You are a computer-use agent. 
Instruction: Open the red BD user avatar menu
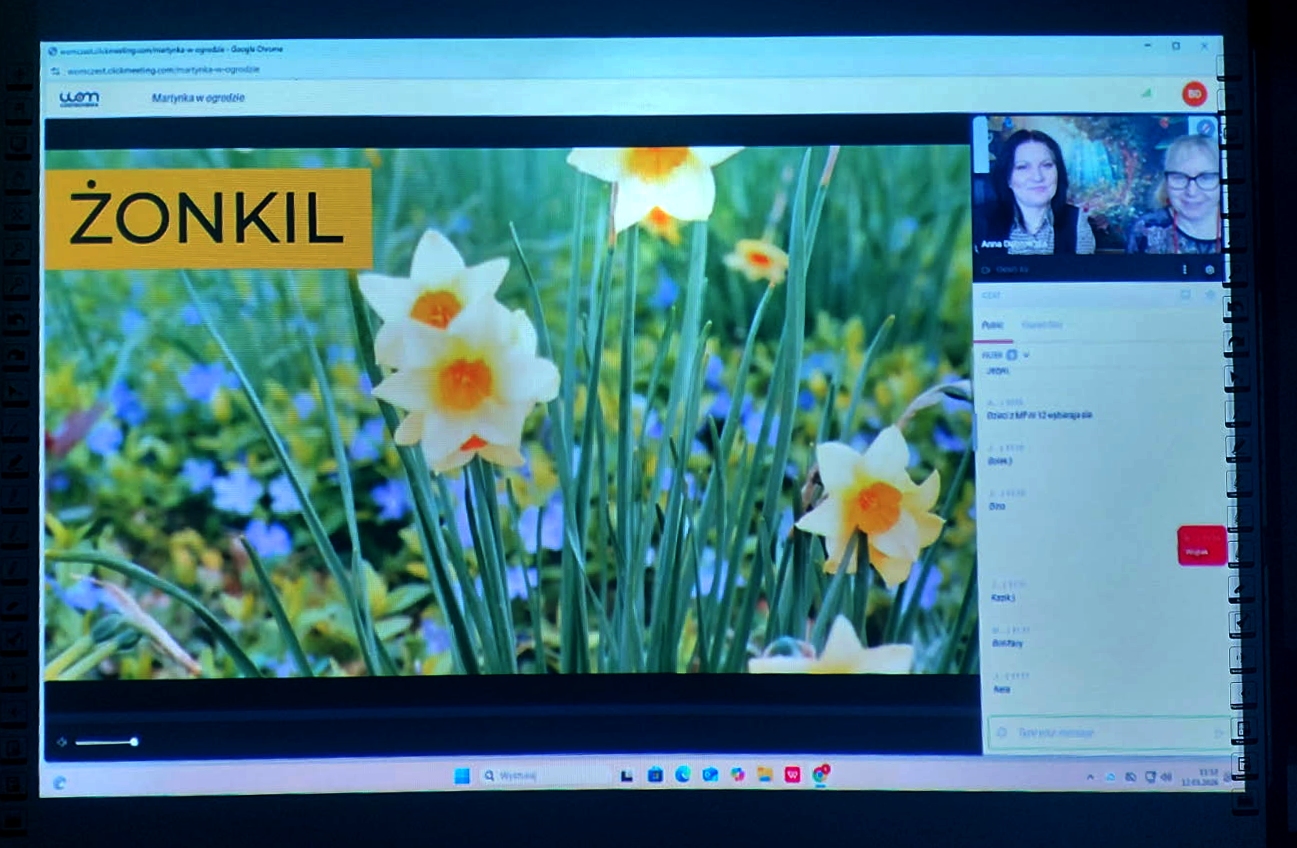[1193, 94]
